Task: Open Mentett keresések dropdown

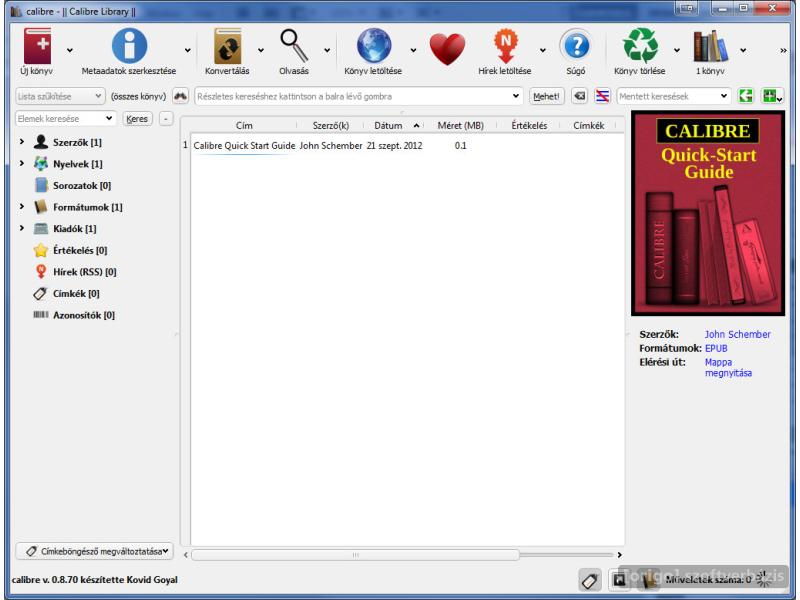Action: pyautogui.click(x=673, y=96)
